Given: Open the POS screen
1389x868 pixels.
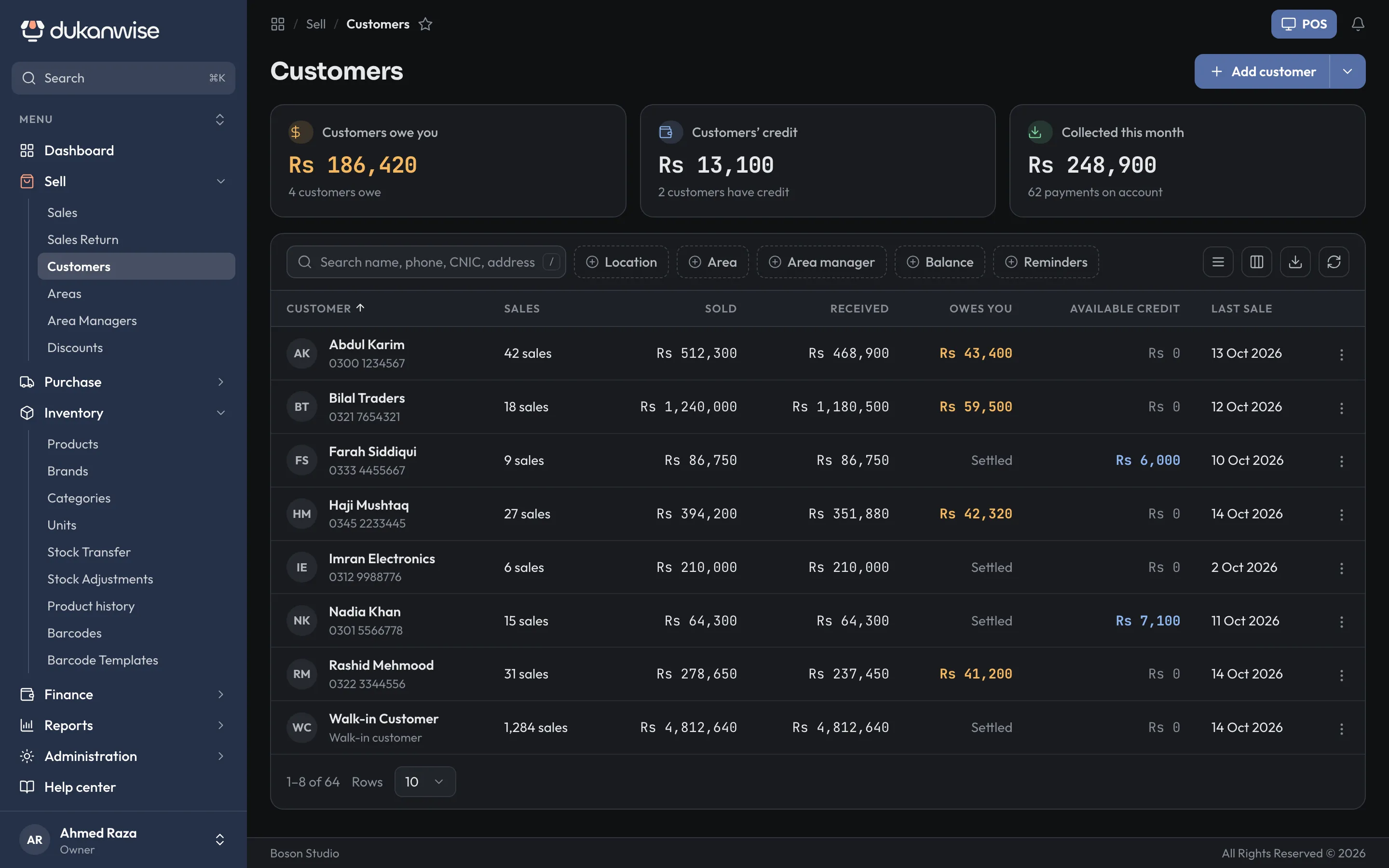Looking at the screenshot, I should coord(1304,24).
